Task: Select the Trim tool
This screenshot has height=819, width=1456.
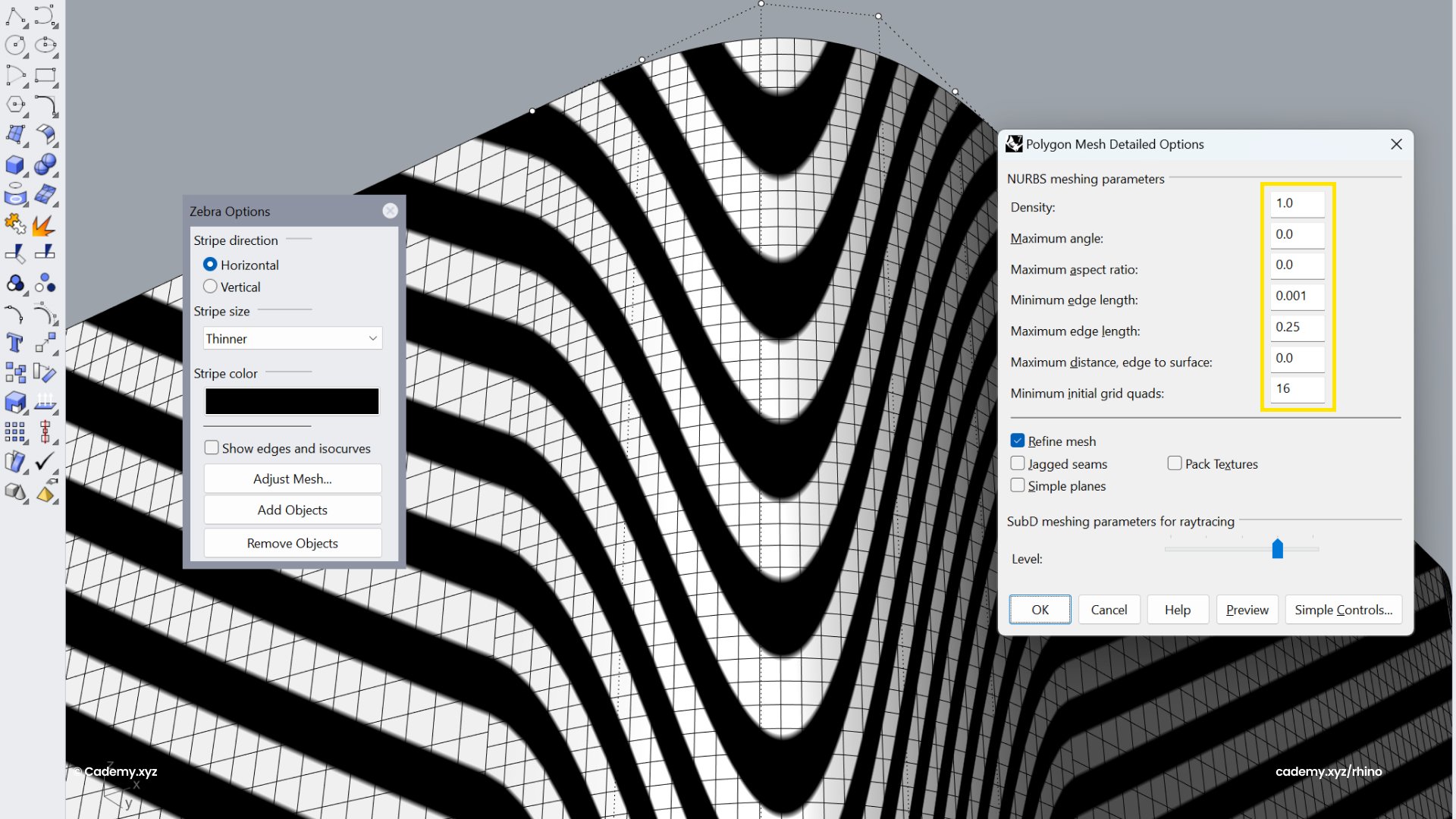Action: point(15,254)
